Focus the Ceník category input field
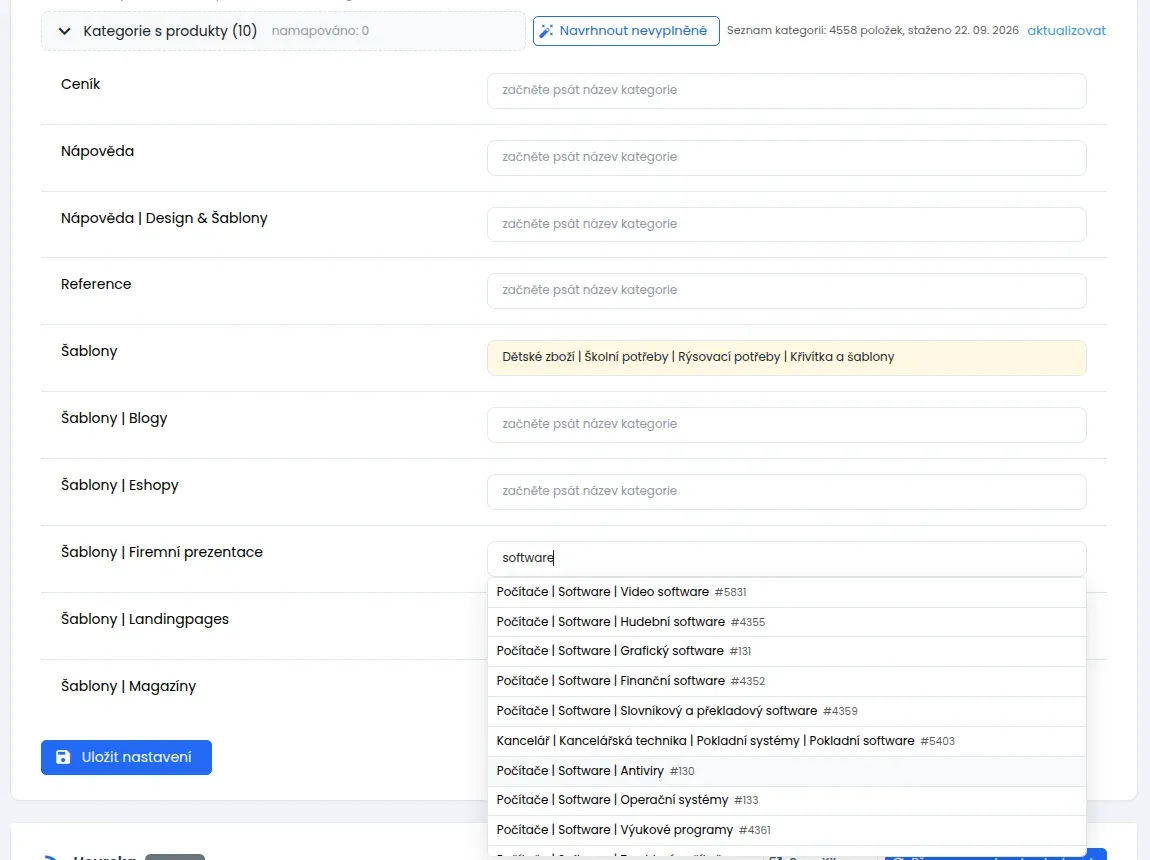 786,90
